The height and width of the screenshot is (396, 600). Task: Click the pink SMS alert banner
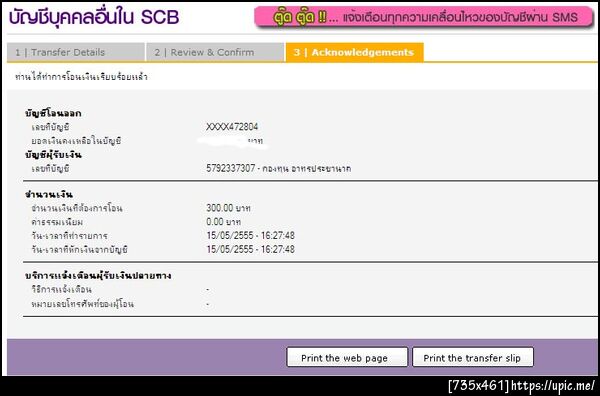[x=424, y=17]
